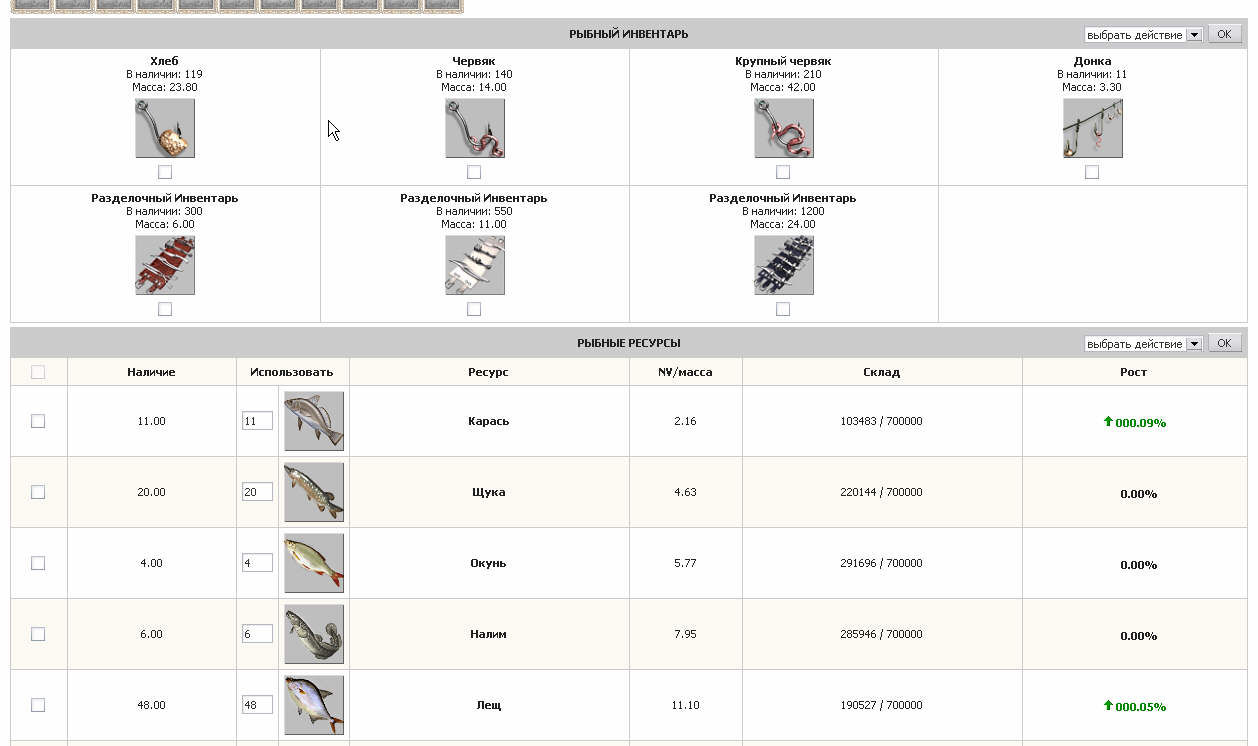The width and height of the screenshot is (1258, 746).
Task: Tick the checkbox under Червяк
Action: [474, 172]
